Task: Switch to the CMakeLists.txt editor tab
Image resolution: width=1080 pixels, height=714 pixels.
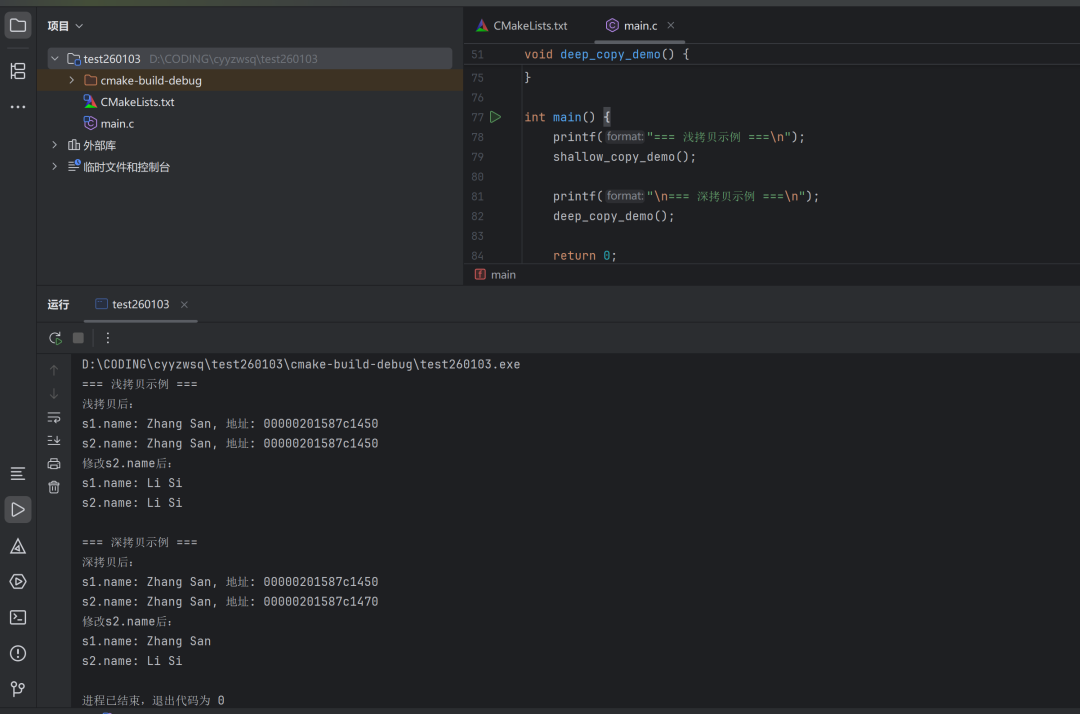Action: 529,26
